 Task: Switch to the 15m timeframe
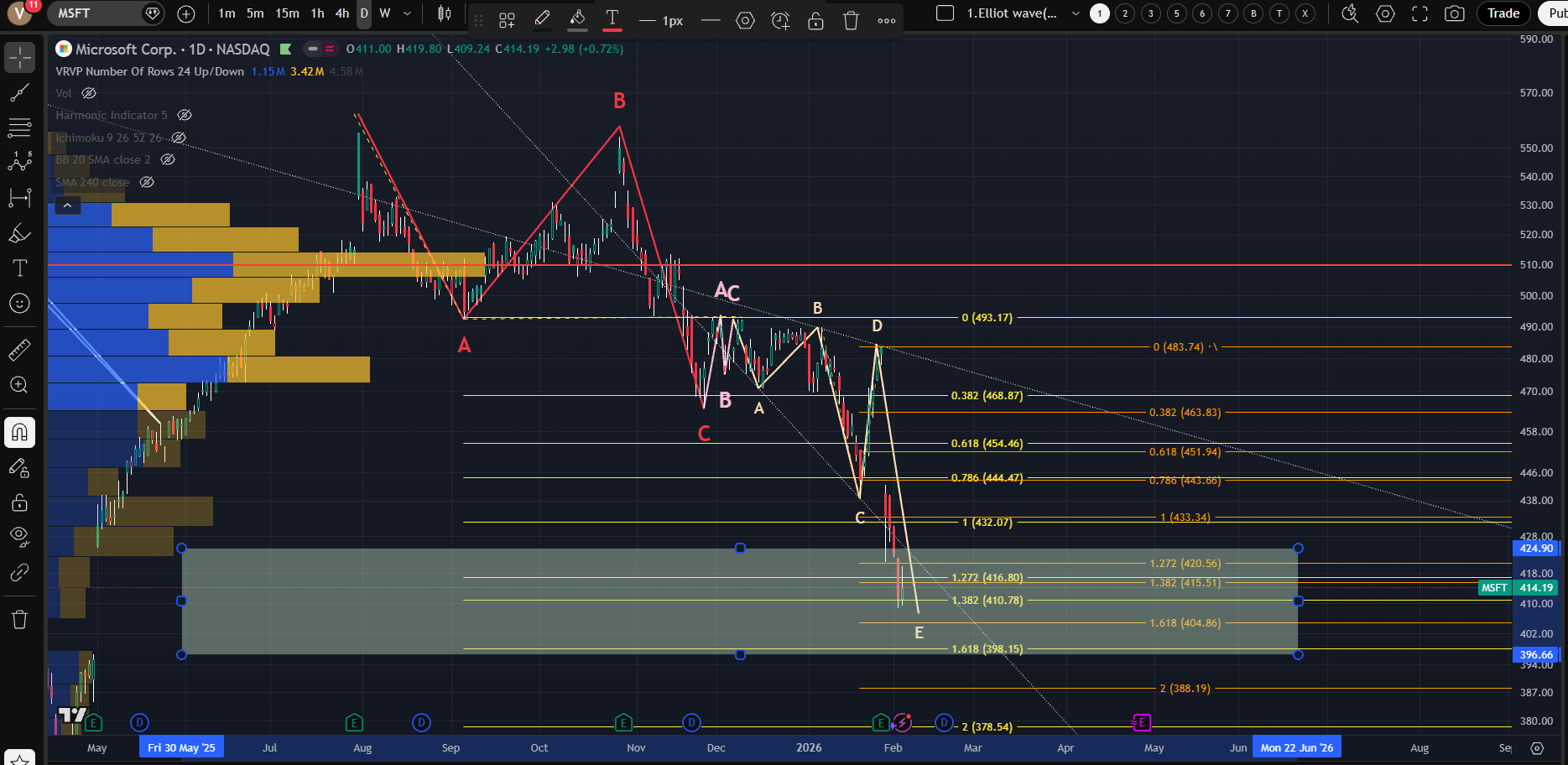coord(287,13)
